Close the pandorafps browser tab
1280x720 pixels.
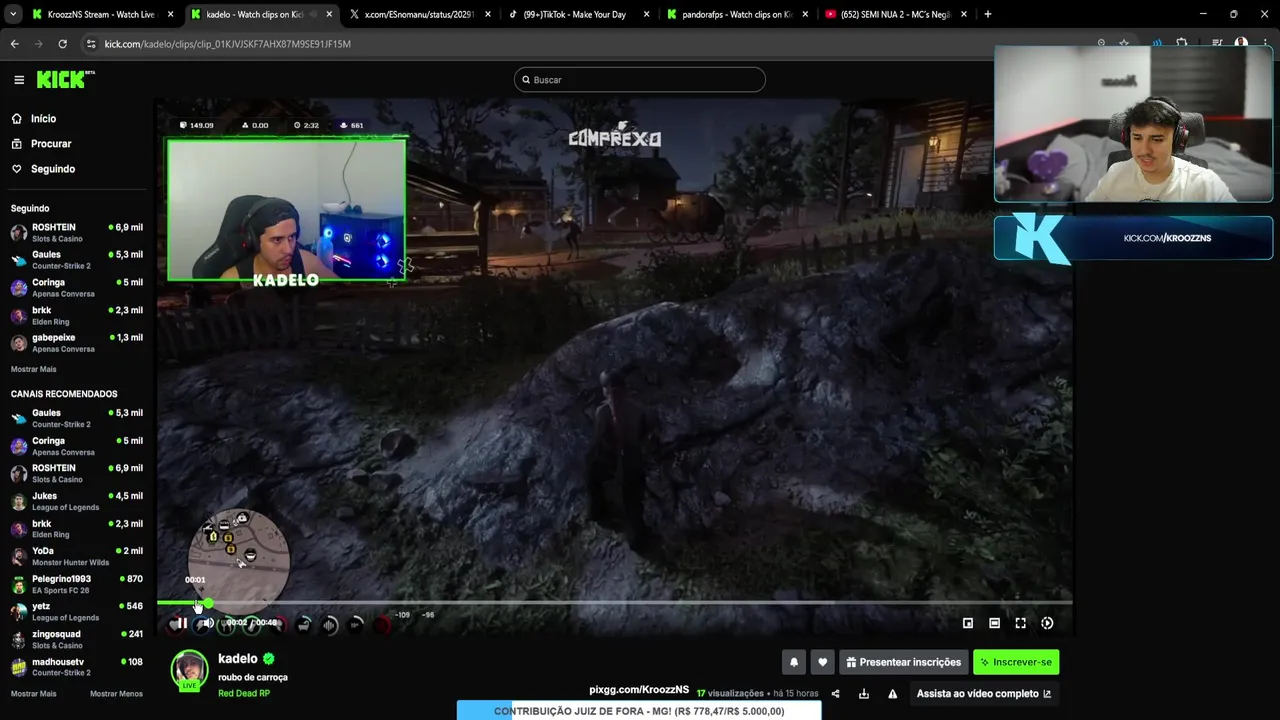coord(805,14)
